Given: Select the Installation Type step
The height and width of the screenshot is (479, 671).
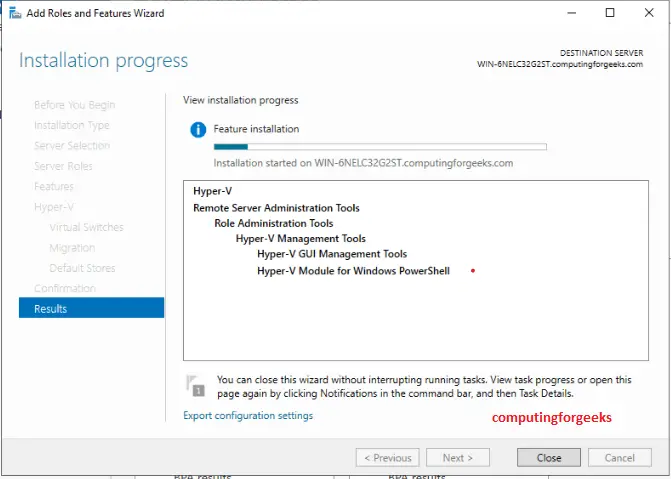Looking at the screenshot, I should (71, 125).
